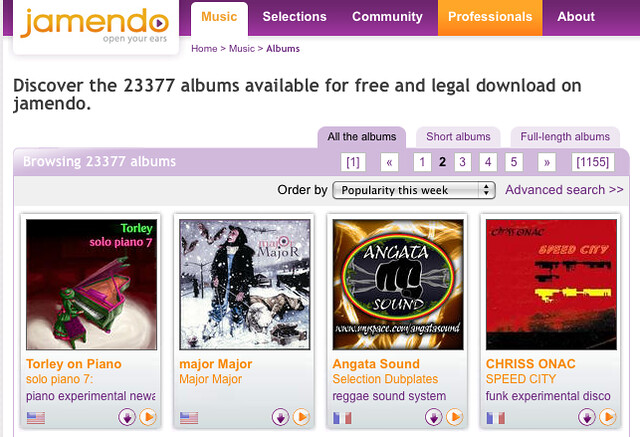Play the Torley on Piano album
640x437 pixels.
(x=148, y=417)
